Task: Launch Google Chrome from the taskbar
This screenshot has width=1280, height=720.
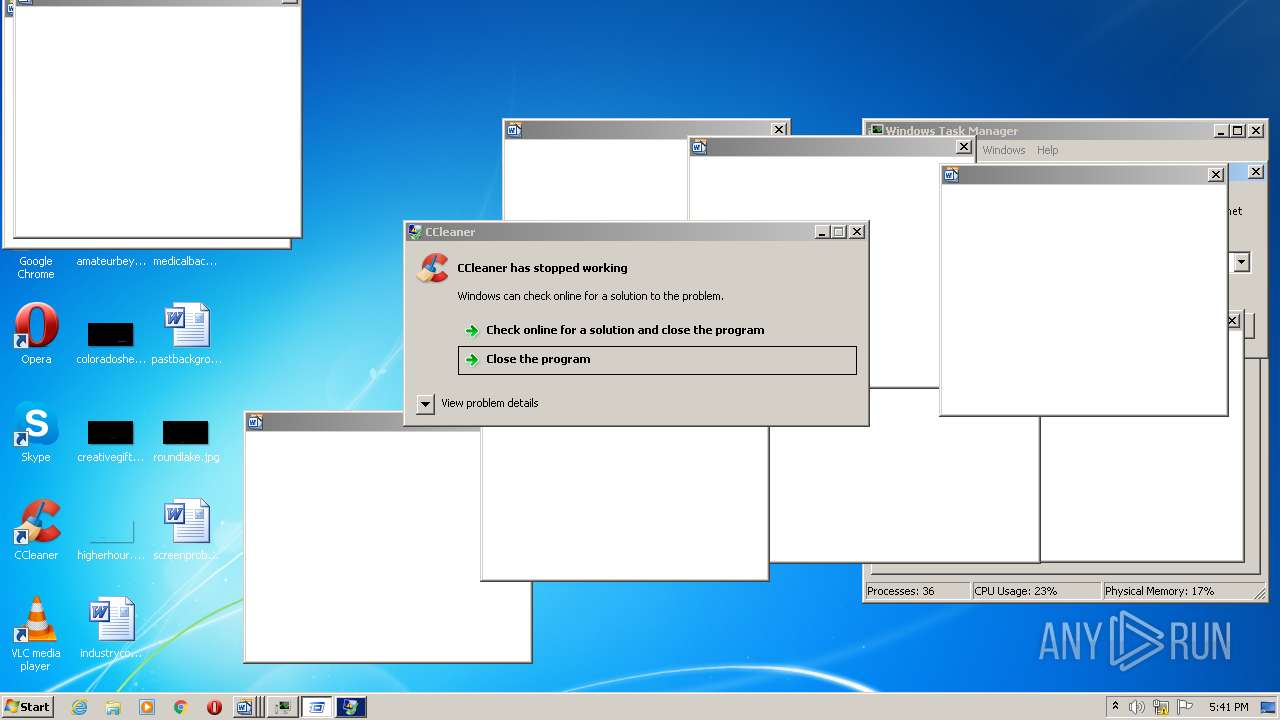Action: point(181,707)
